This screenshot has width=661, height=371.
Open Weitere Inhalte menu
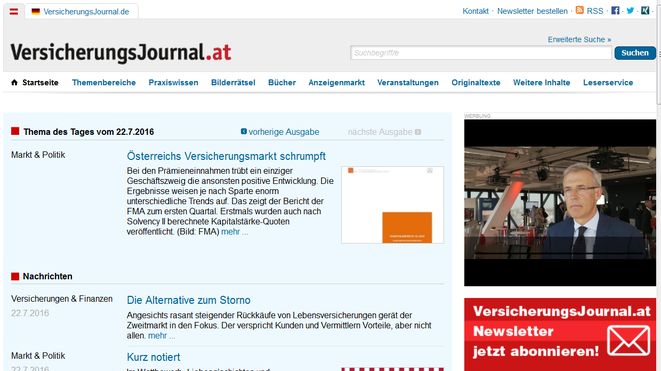pos(541,83)
